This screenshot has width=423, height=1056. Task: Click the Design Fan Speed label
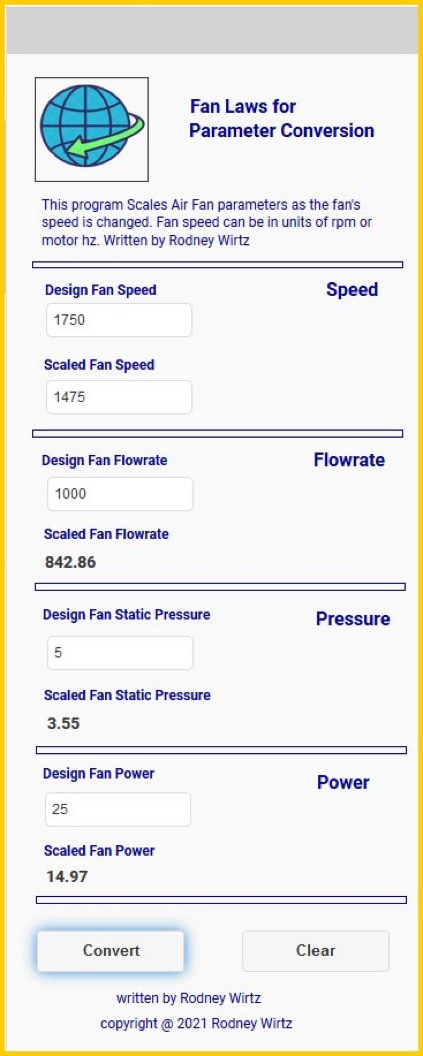(x=100, y=290)
